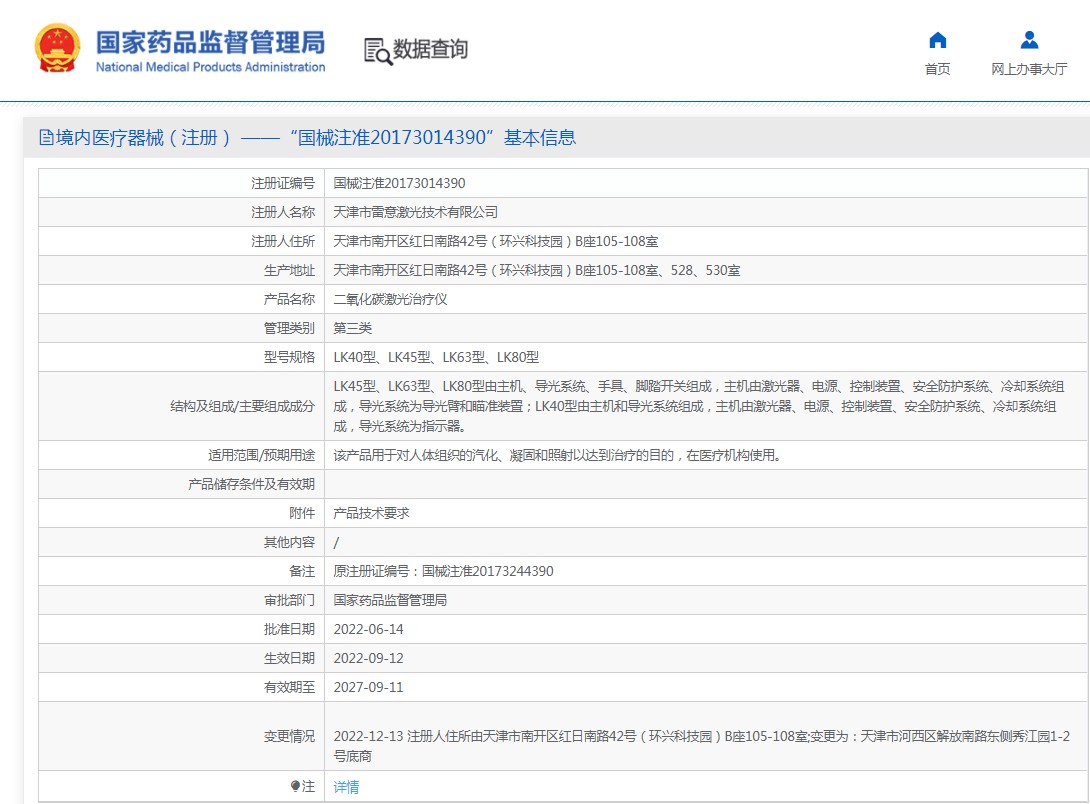Click the 其他内容 slash value
Image resolution: width=1090 pixels, height=804 pixels.
click(x=336, y=542)
